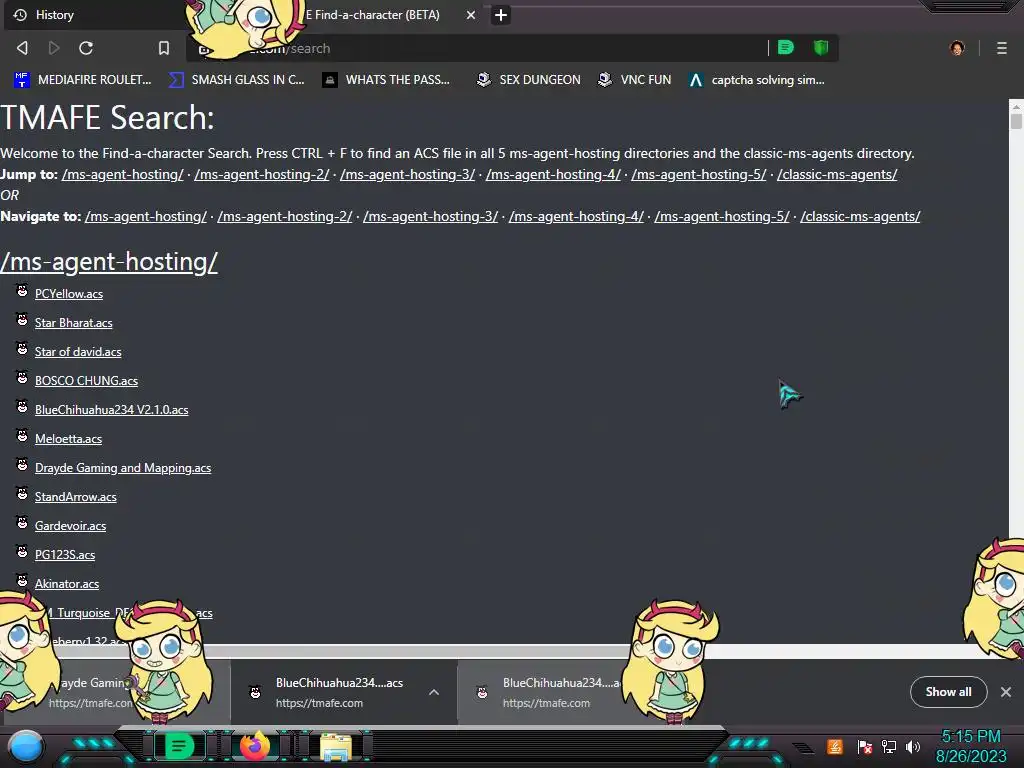This screenshot has width=1024, height=768.
Task: Switch to the History tab
Action: coord(95,15)
